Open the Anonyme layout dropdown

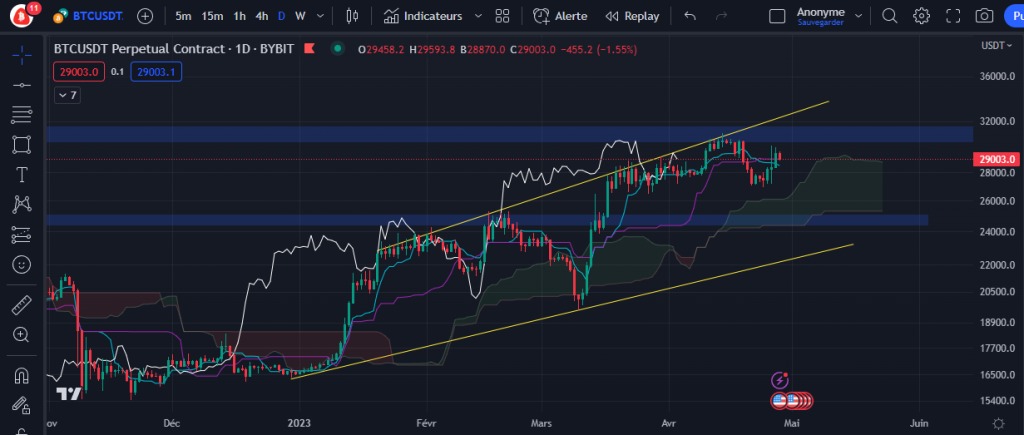pyautogui.click(x=859, y=16)
